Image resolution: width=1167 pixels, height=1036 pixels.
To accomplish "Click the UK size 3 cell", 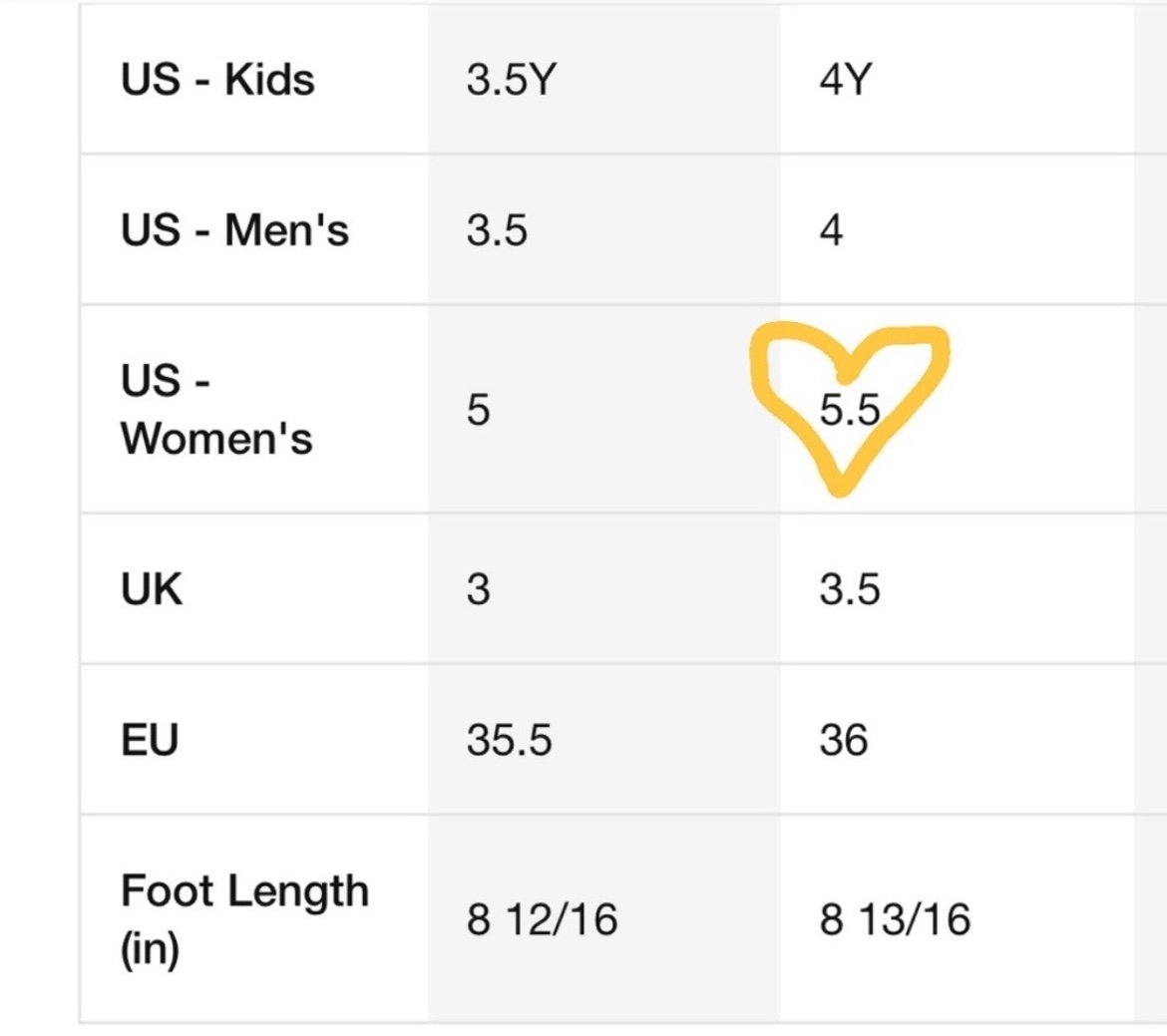I will [x=604, y=588].
